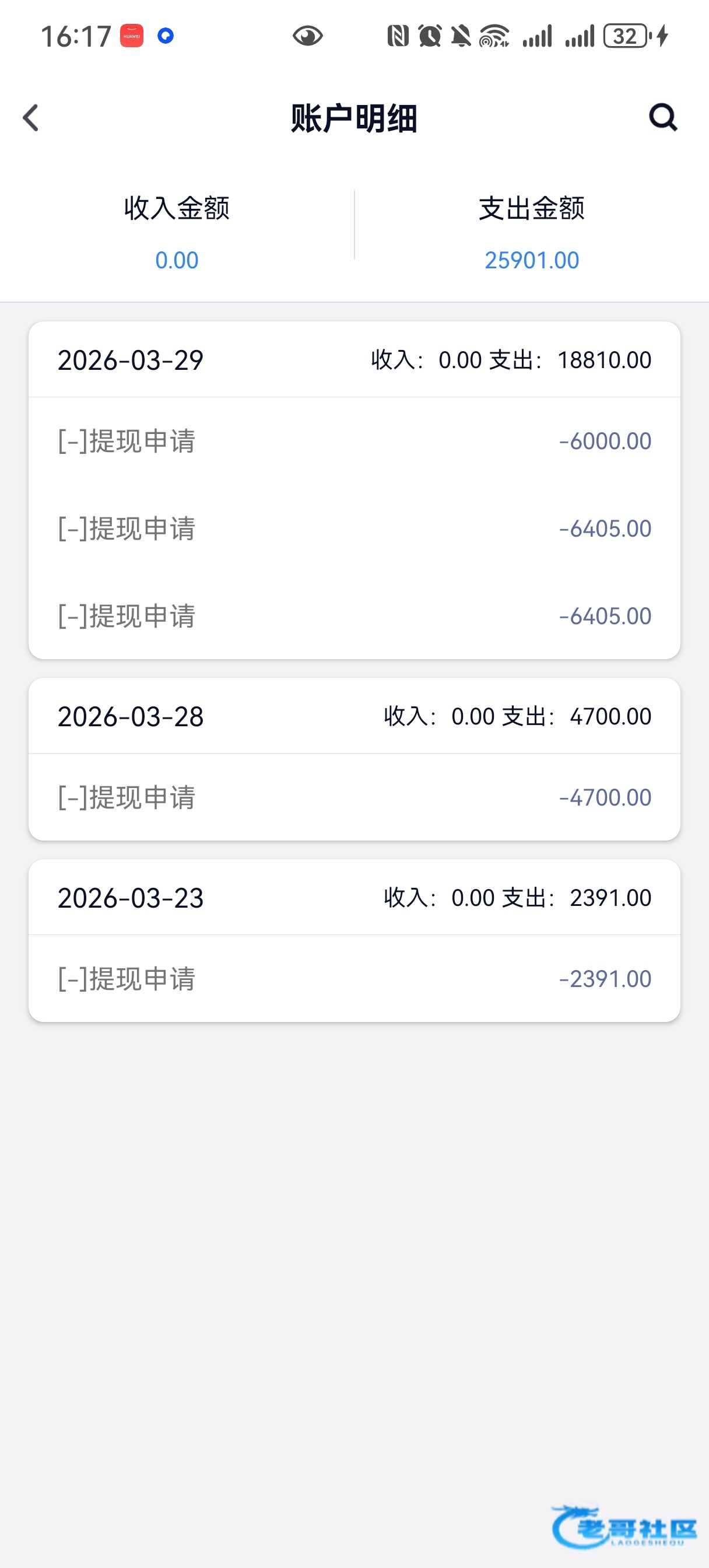
Task: Tap the back arrow icon
Action: [30, 117]
